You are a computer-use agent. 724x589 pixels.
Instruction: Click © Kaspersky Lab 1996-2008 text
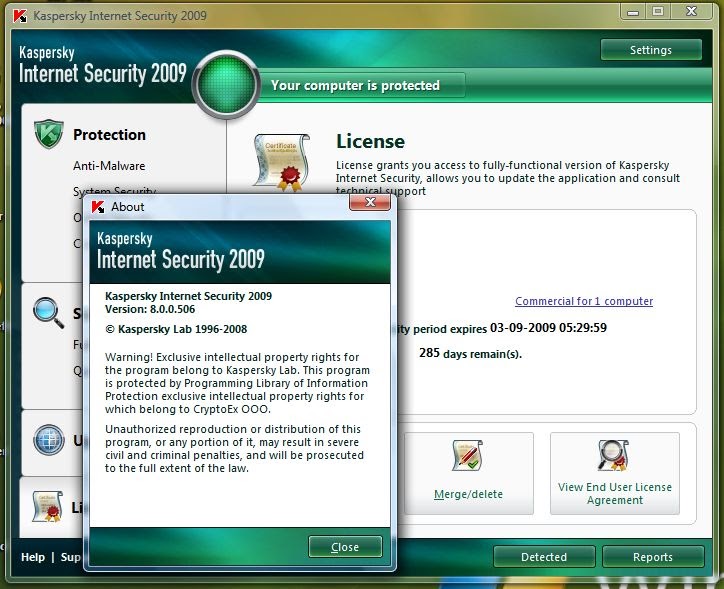[x=176, y=329]
